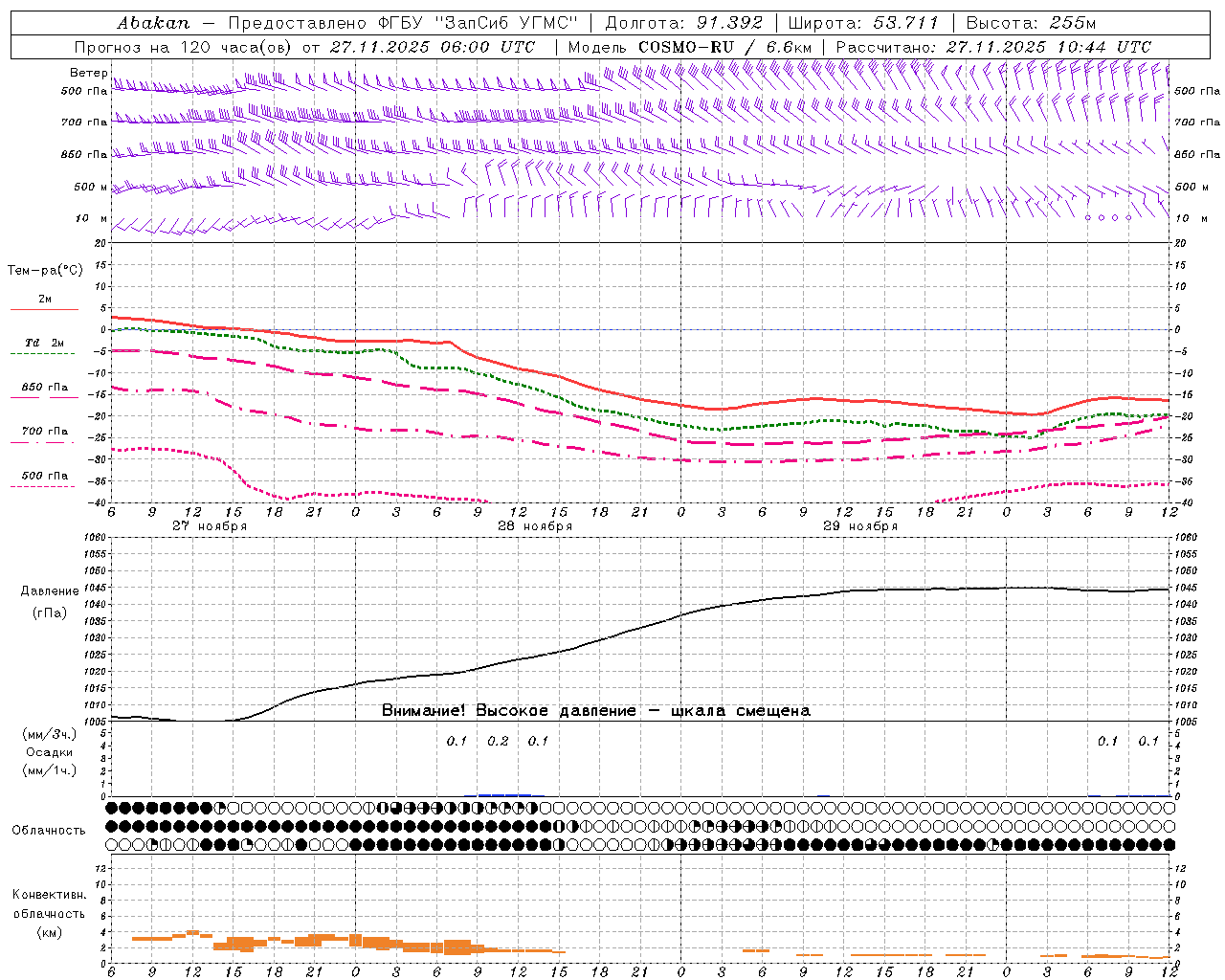Click "29 ноября" date under the temperature chart
This screenshot has height=980, width=1225.
click(860, 526)
